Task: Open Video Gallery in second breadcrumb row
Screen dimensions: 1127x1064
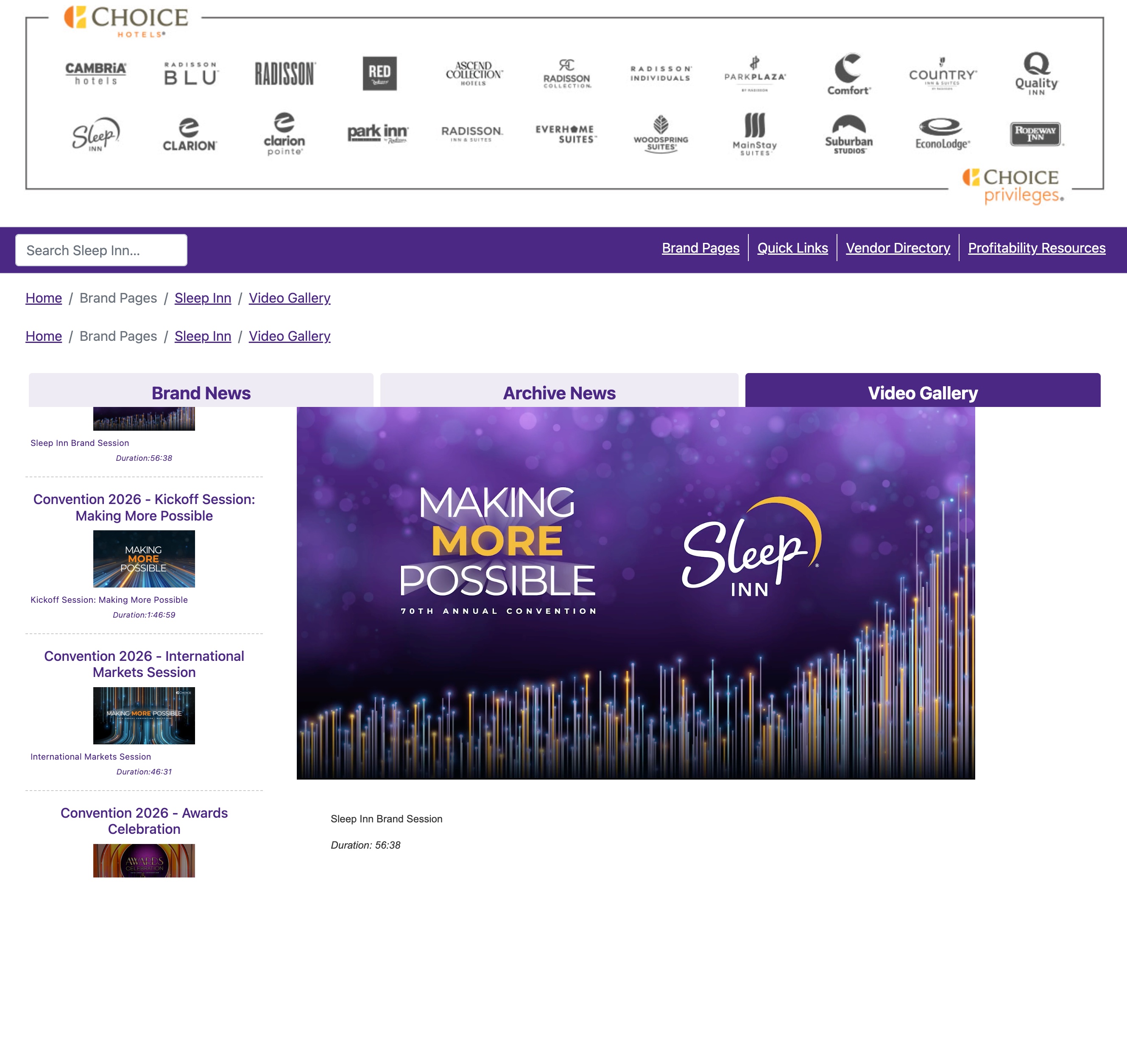Action: click(x=289, y=336)
